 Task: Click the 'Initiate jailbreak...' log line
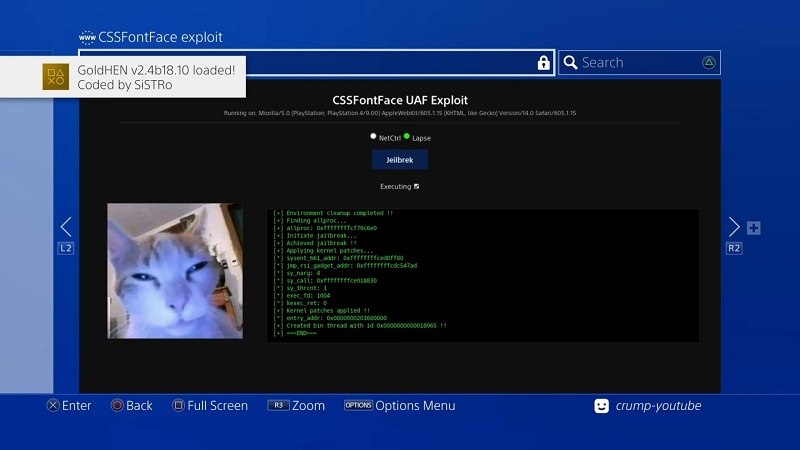pyautogui.click(x=315, y=236)
